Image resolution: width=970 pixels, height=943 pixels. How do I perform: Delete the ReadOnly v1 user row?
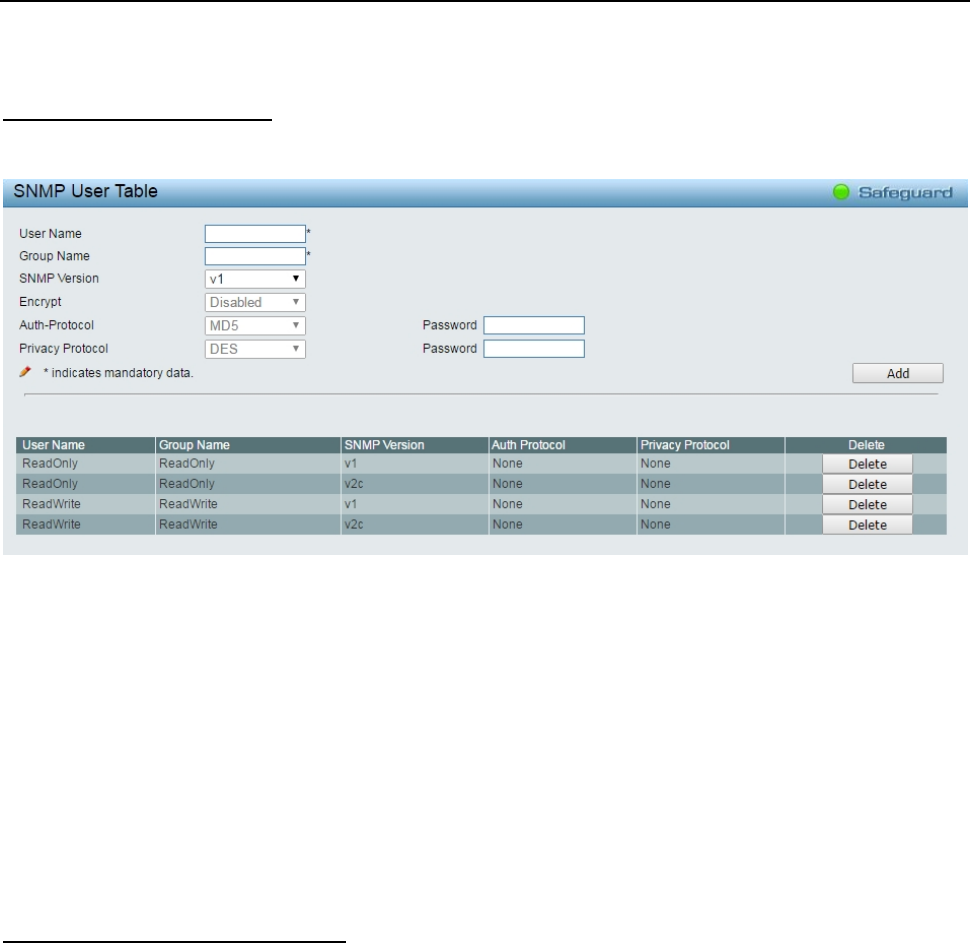[x=867, y=464]
